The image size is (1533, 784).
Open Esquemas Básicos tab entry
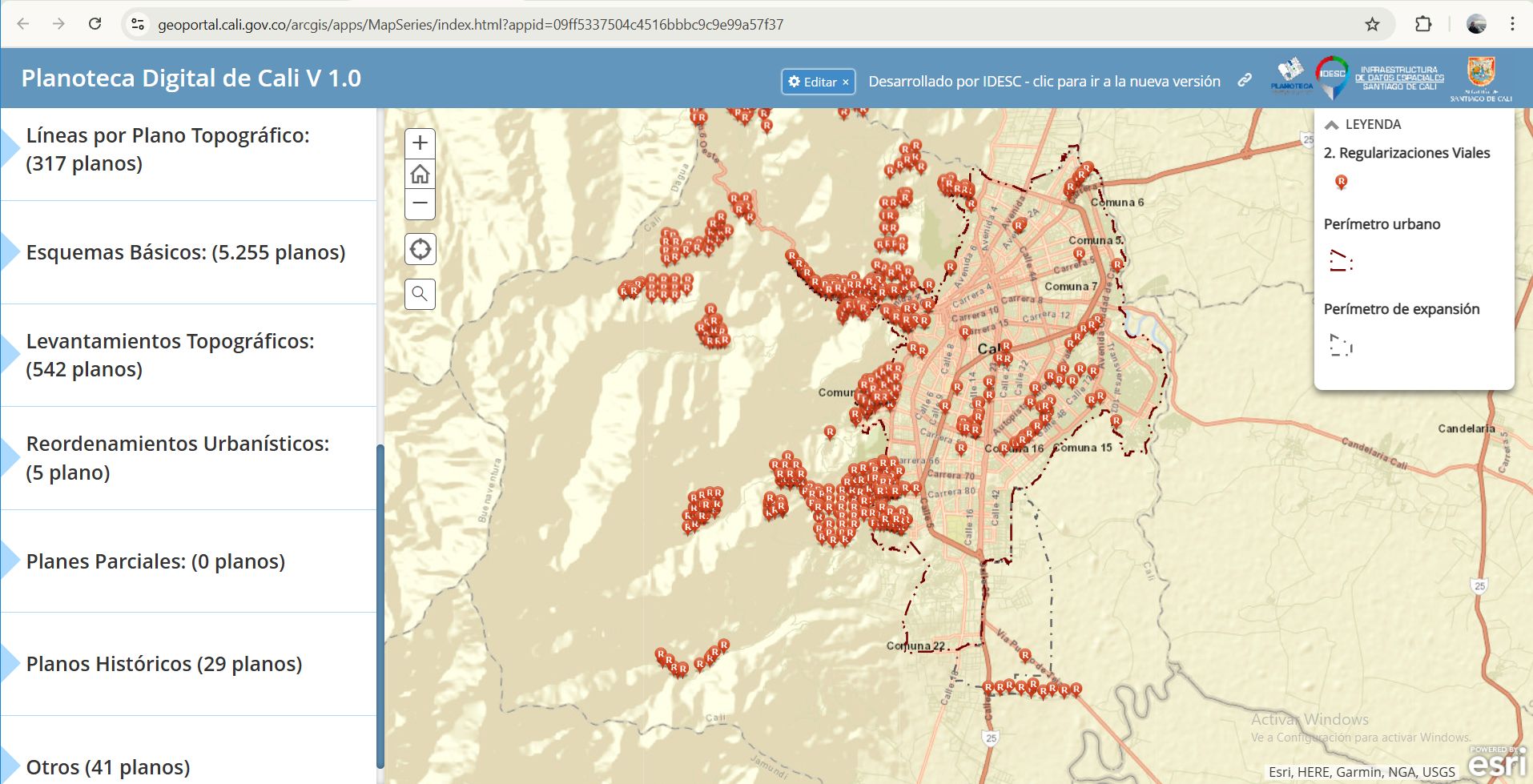click(186, 252)
